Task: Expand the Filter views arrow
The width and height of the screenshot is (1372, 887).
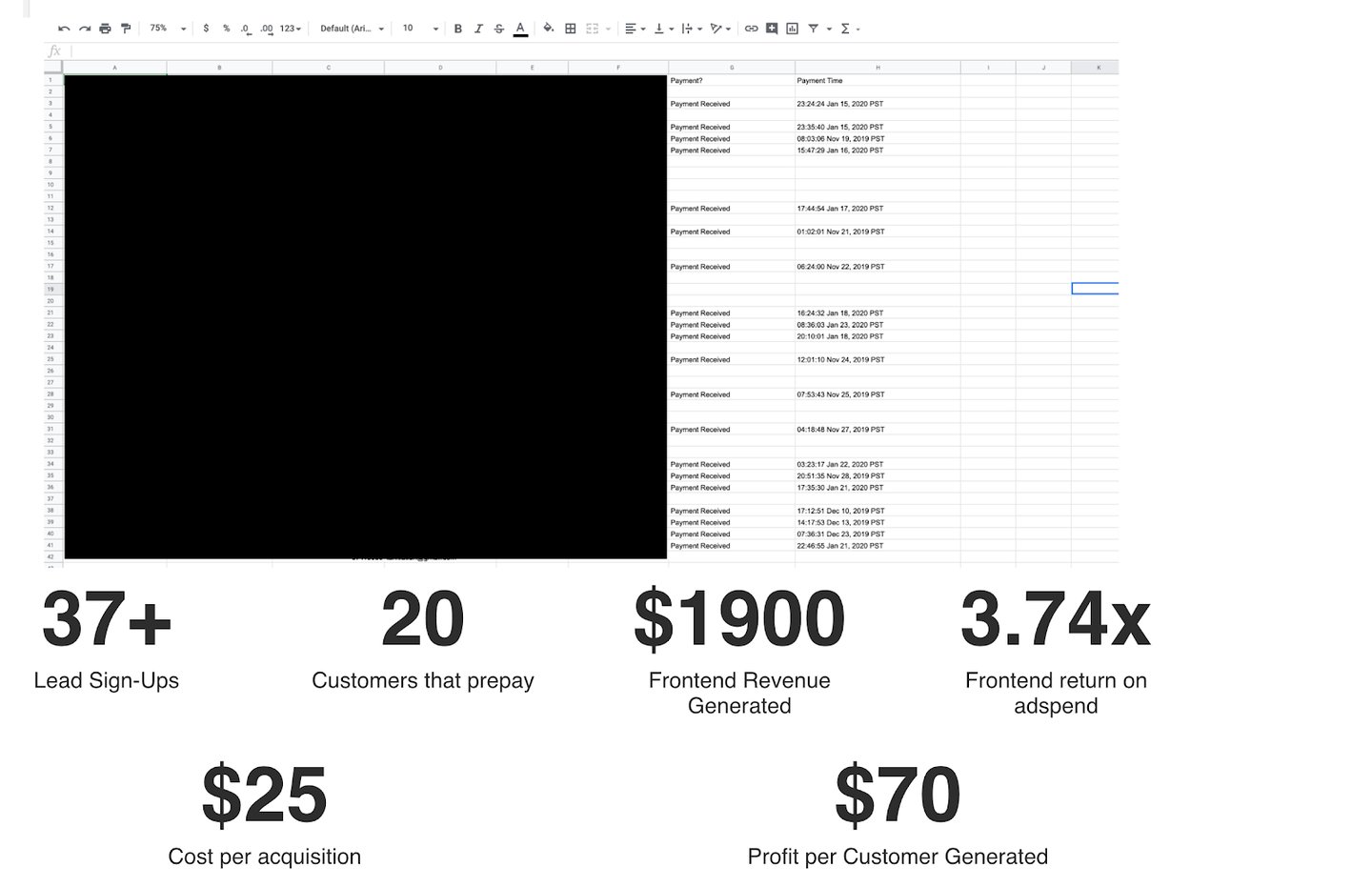Action: point(829,29)
